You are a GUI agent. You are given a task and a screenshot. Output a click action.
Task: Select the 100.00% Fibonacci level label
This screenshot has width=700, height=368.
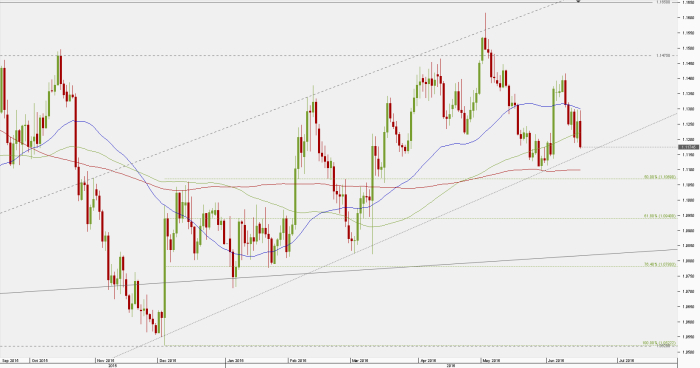[x=659, y=343]
